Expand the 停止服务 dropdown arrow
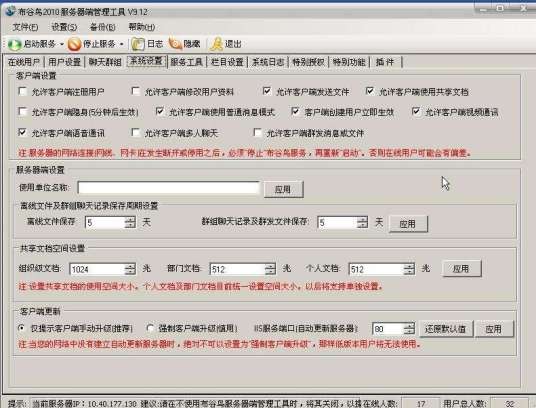This screenshot has height=408, width=536. (x=121, y=44)
